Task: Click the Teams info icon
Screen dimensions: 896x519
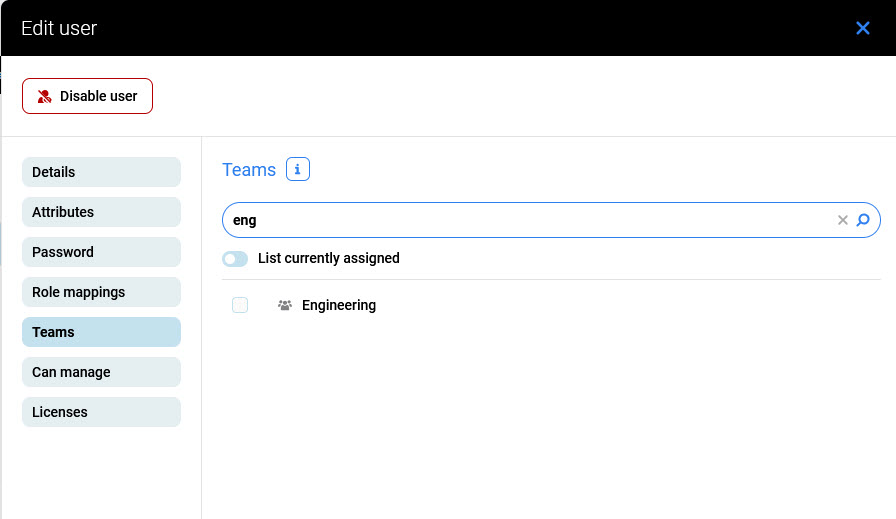Action: pyautogui.click(x=298, y=169)
